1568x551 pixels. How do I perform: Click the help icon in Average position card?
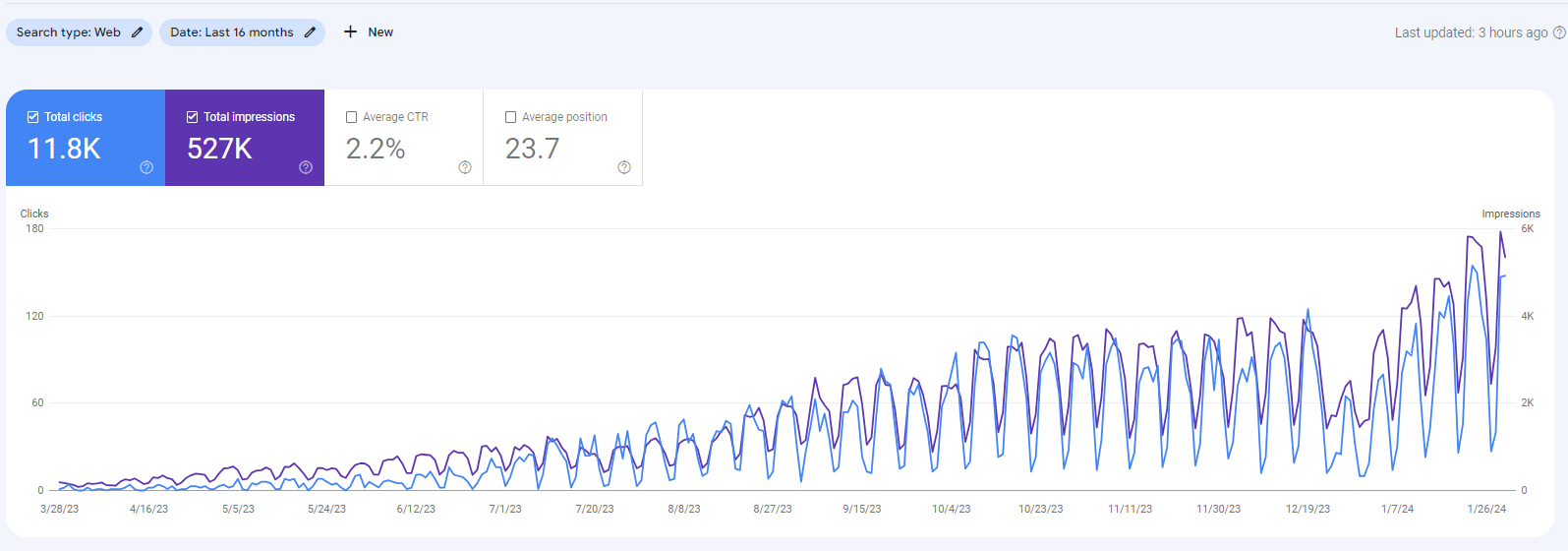tap(624, 167)
